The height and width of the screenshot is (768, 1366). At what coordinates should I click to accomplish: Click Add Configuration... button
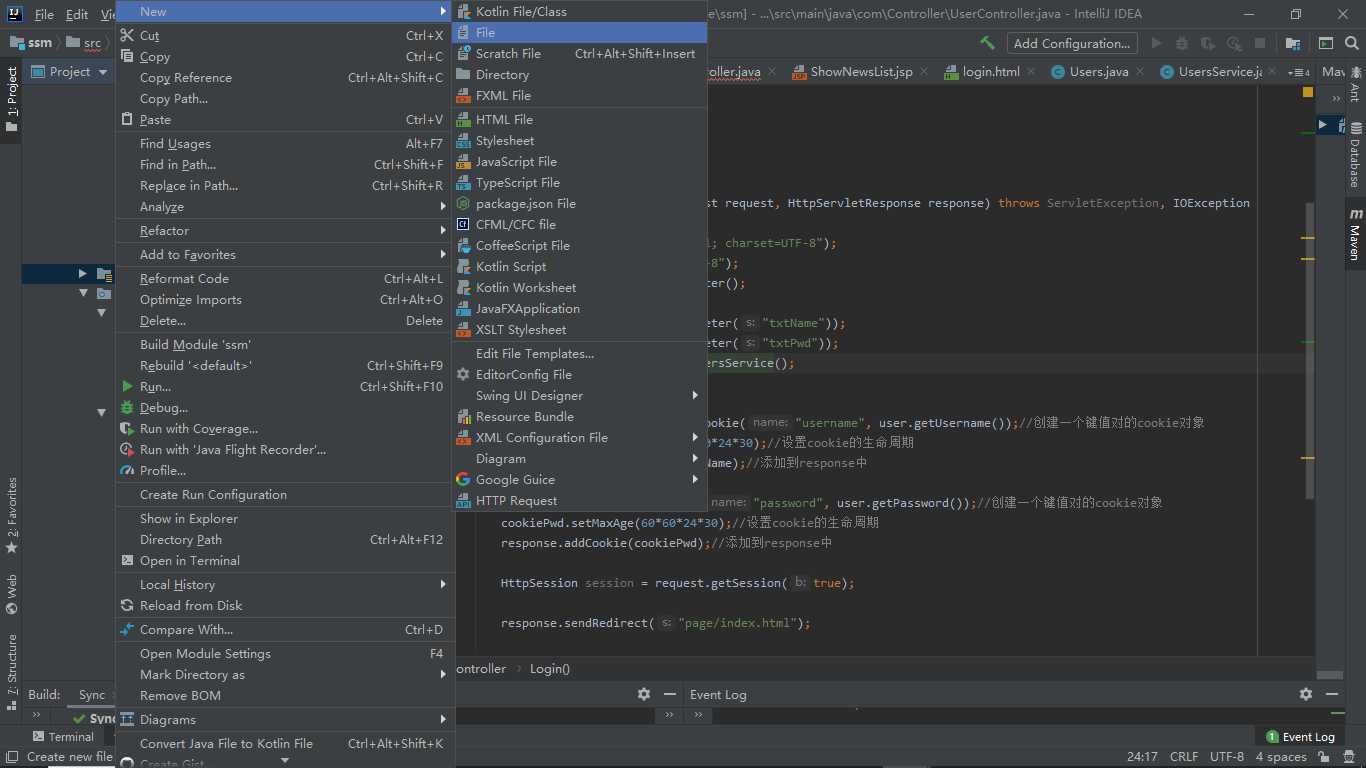click(x=1071, y=43)
